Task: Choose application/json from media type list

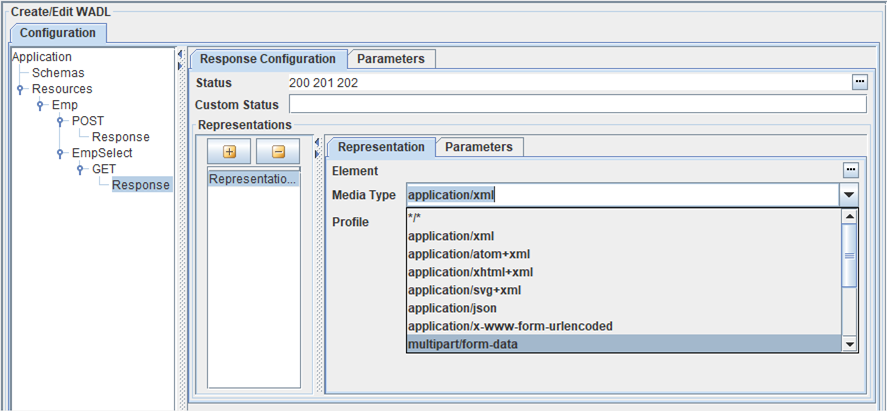Action: 443,308
